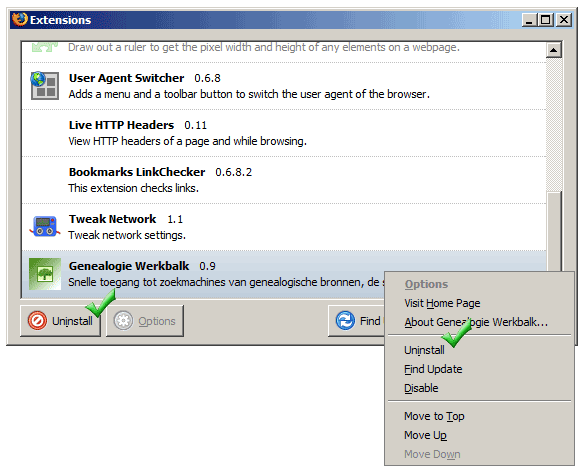The image size is (587, 475).
Task: Click the Uninstall button below the list
Action: pyautogui.click(x=61, y=321)
